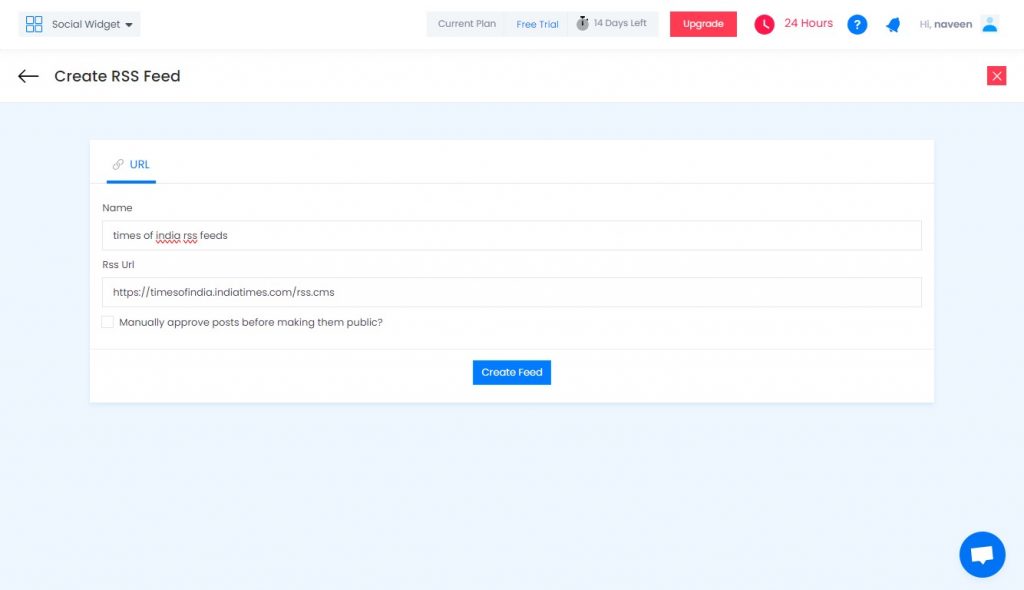Click the Upgrade button

point(703,24)
